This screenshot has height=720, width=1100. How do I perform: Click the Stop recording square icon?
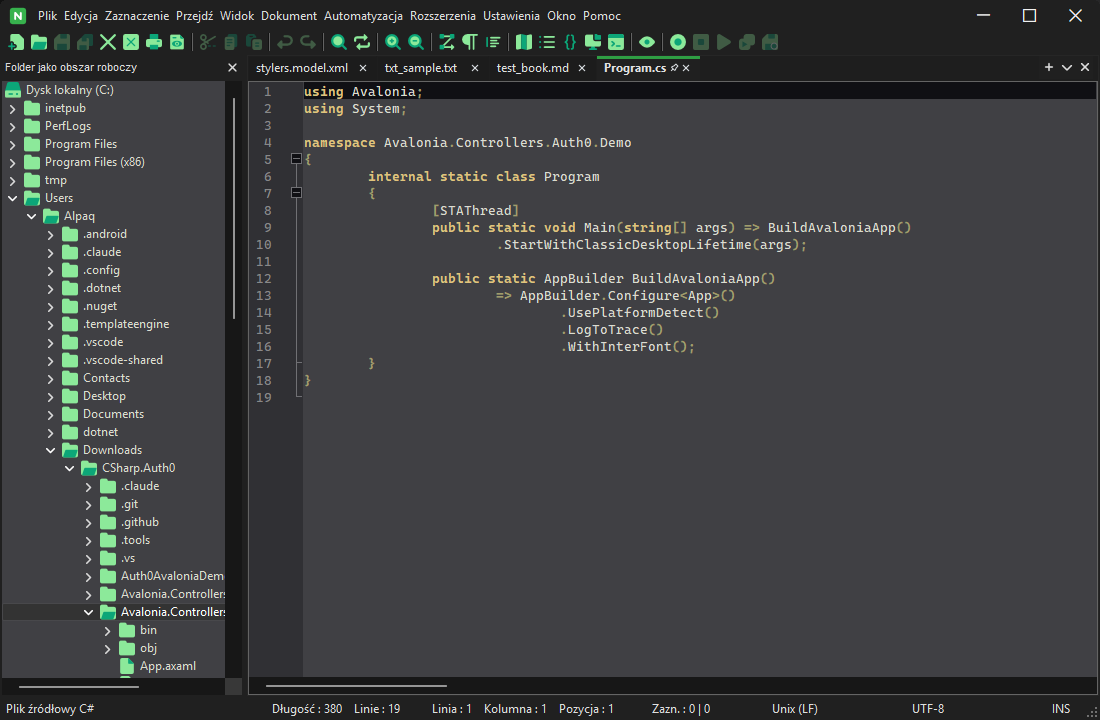(701, 42)
